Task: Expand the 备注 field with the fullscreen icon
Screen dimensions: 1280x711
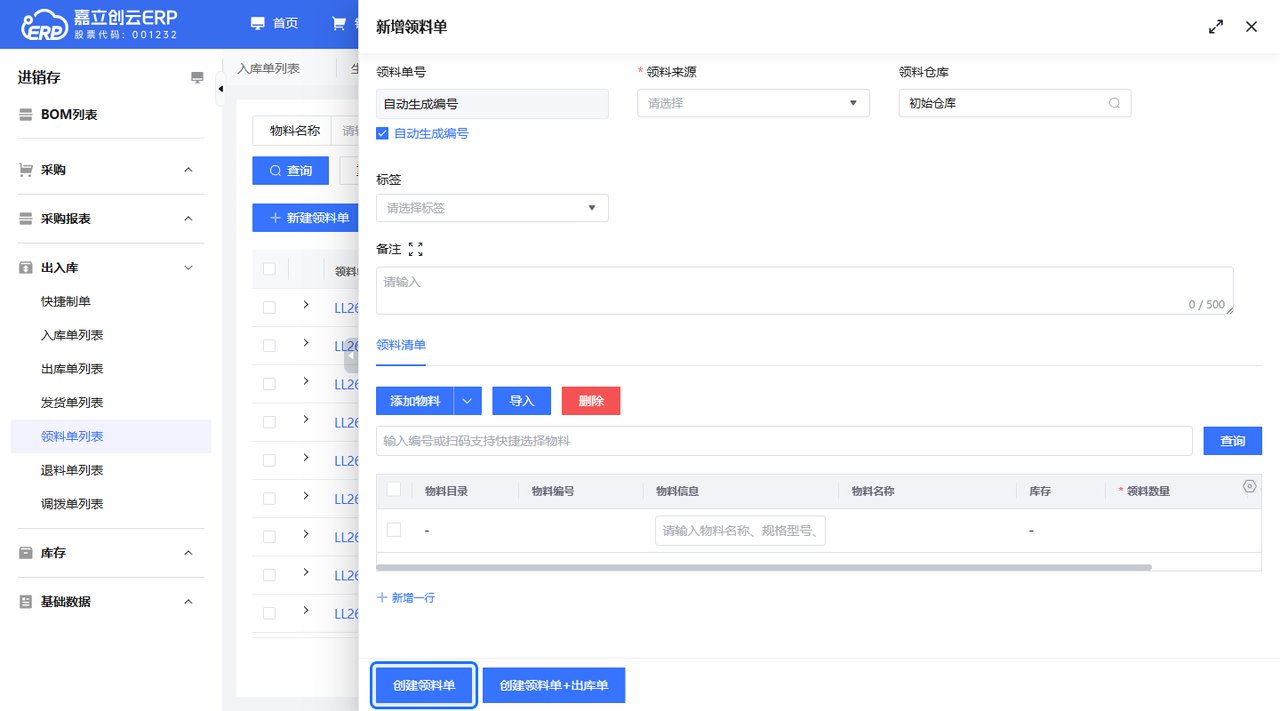Action: click(416, 249)
